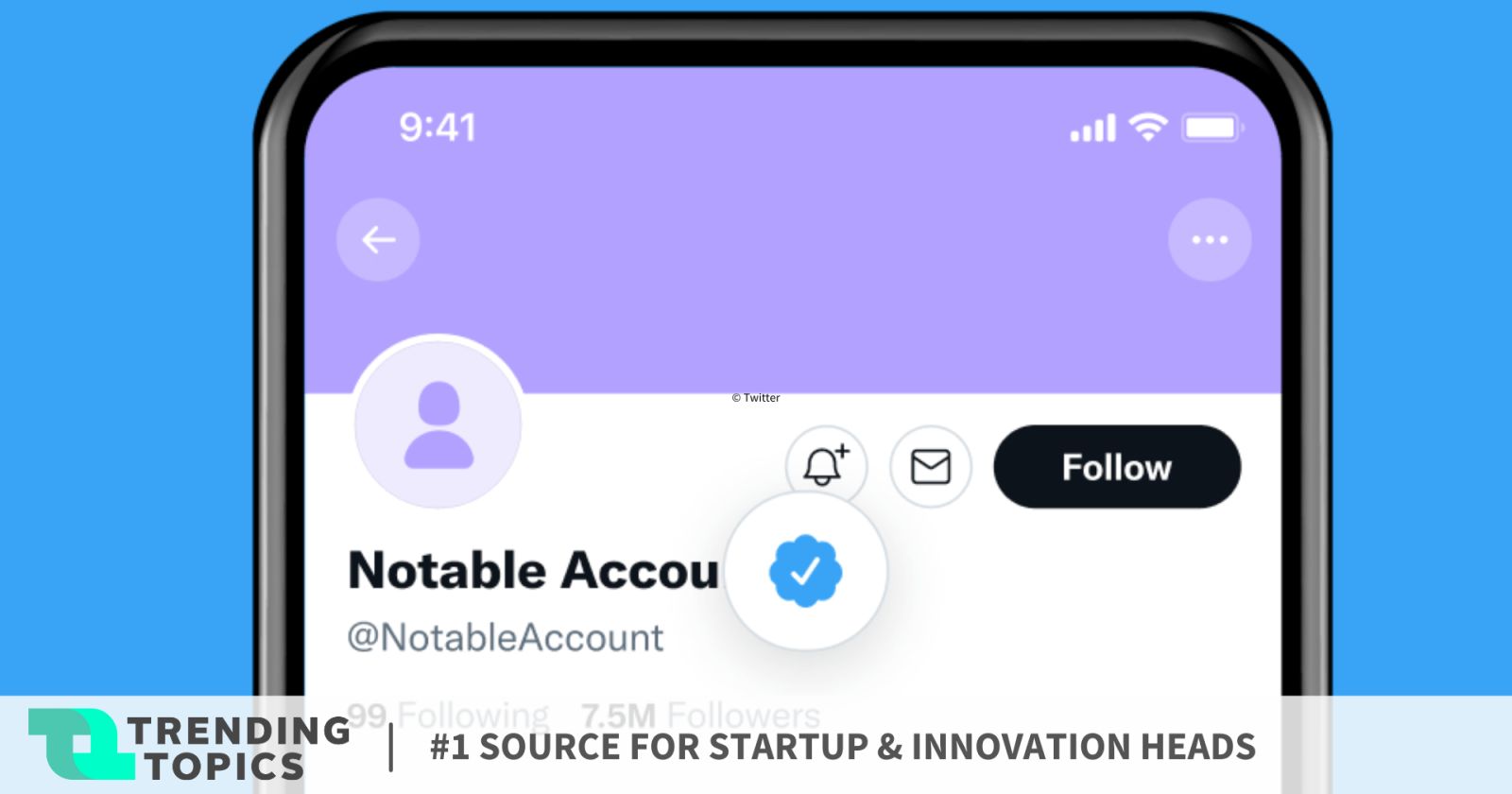Viewport: 1512px width, 794px height.
Task: Click the 9:41 clock time
Action: coord(438,128)
